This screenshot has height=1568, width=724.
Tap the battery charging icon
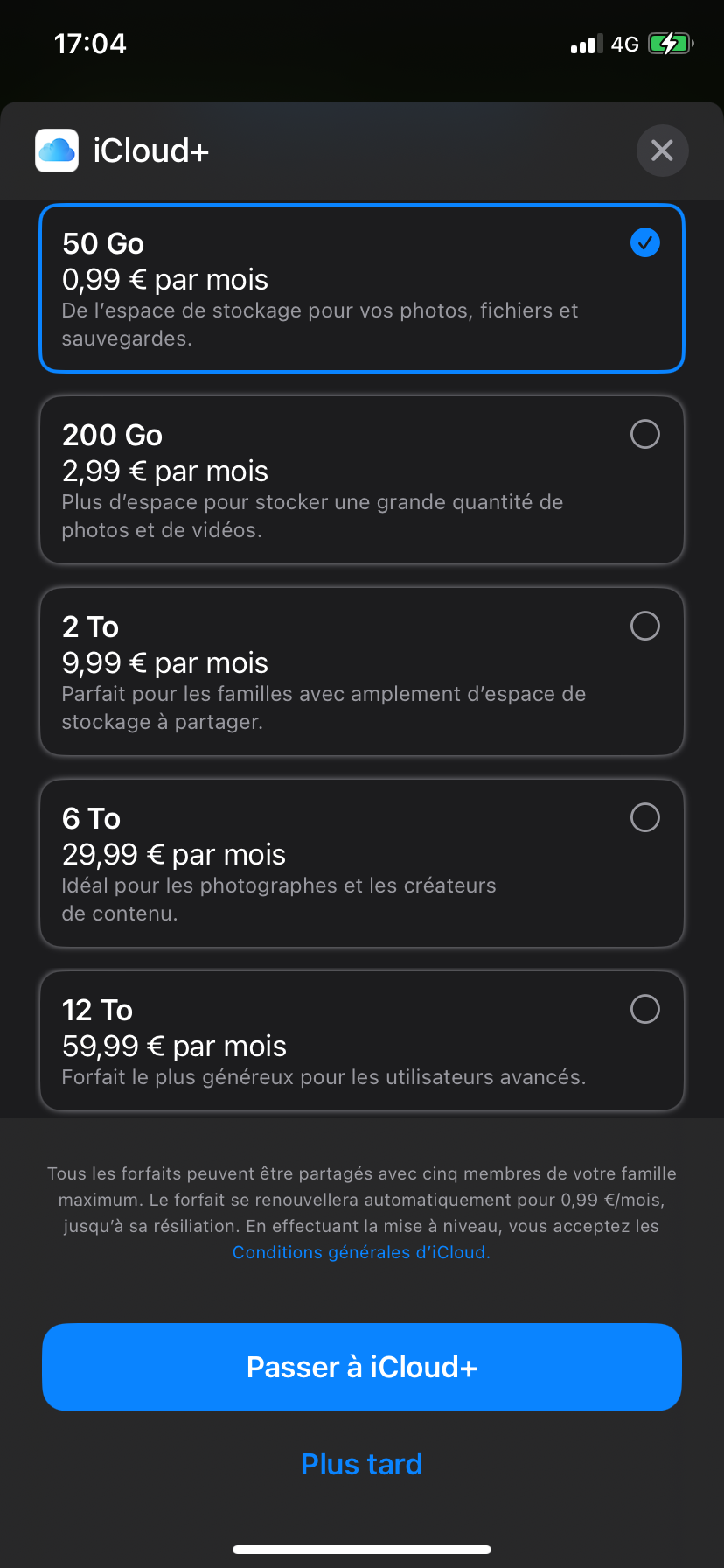point(670,44)
